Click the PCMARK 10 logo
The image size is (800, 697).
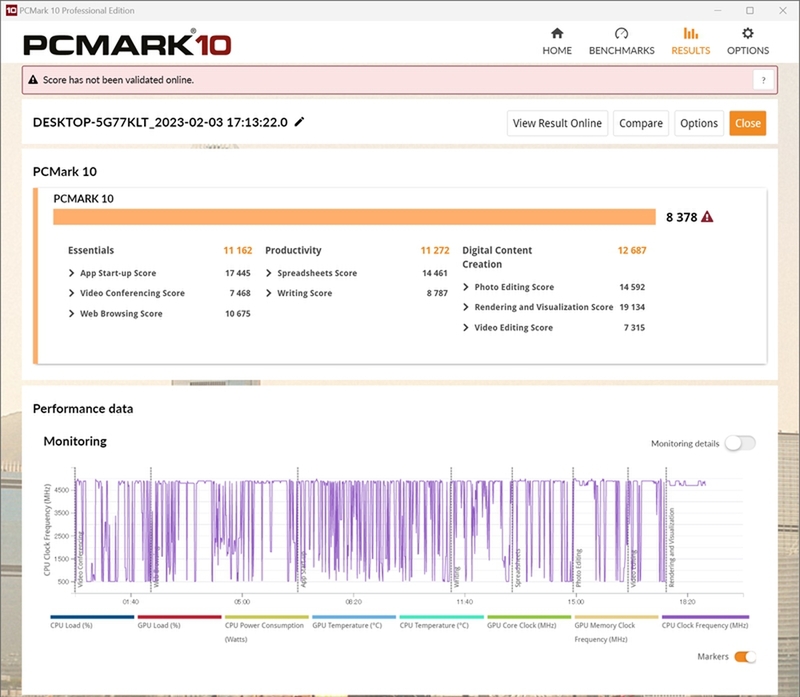click(x=127, y=44)
